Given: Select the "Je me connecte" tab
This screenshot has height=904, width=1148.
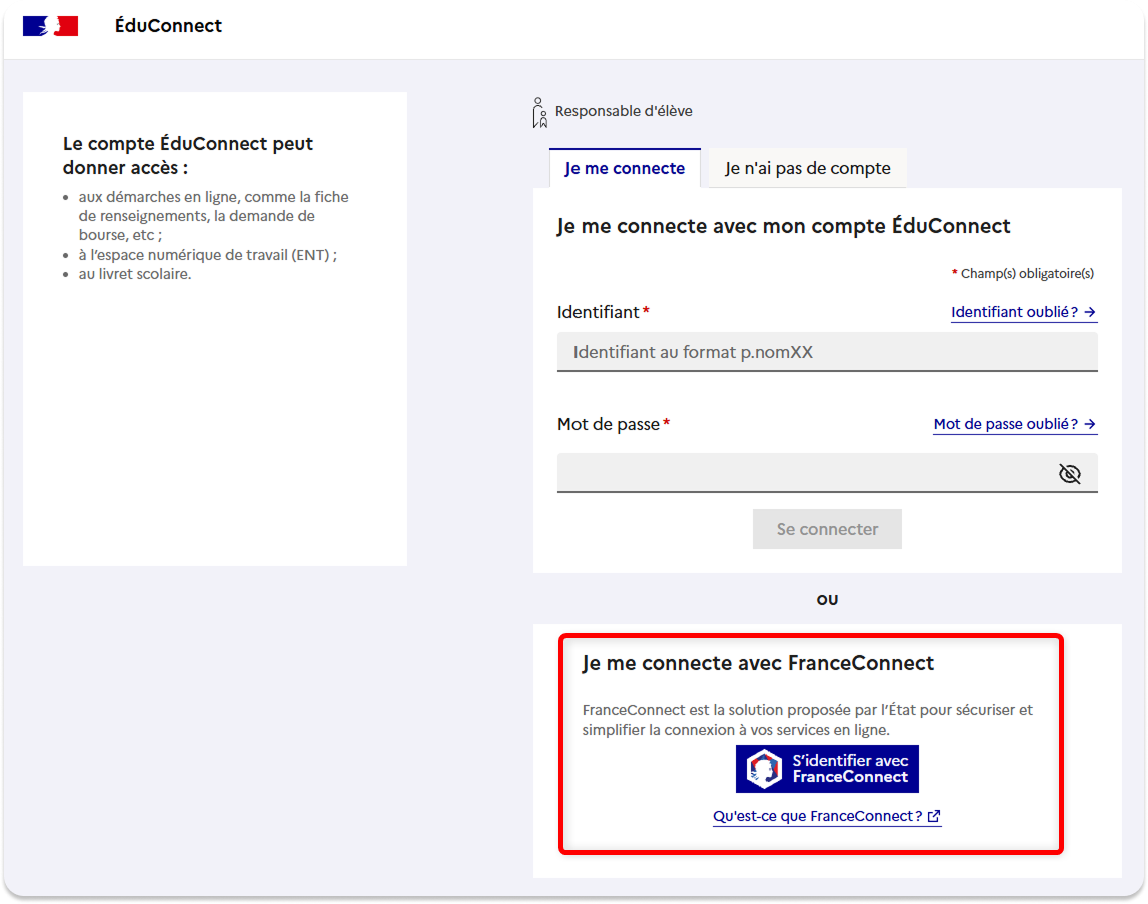Looking at the screenshot, I should click(x=625, y=168).
